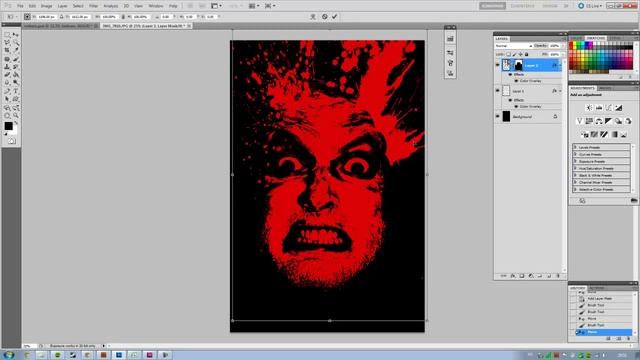Select the Rectangular Marquee tool
640x360 pixels.
click(7, 36)
